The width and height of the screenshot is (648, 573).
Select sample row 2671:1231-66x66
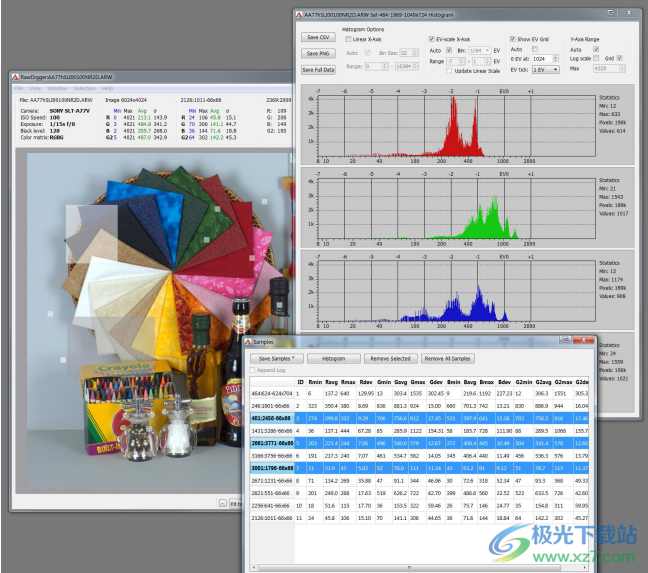pyautogui.click(x=419, y=481)
